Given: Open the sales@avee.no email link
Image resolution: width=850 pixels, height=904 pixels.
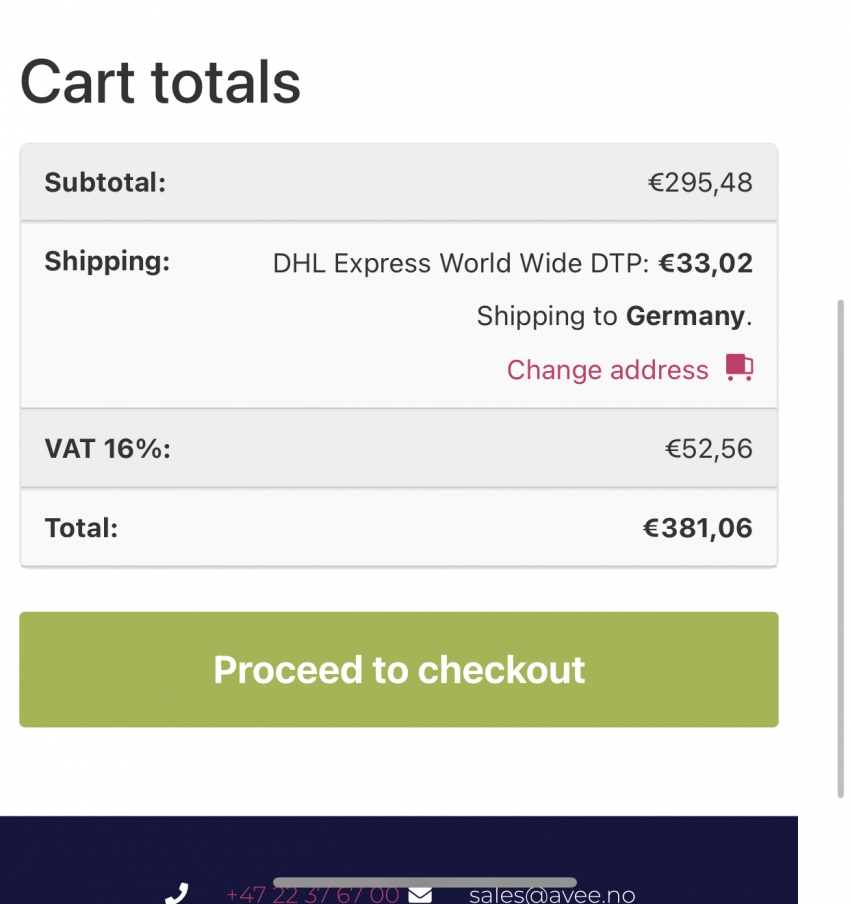Looking at the screenshot, I should click(552, 895).
